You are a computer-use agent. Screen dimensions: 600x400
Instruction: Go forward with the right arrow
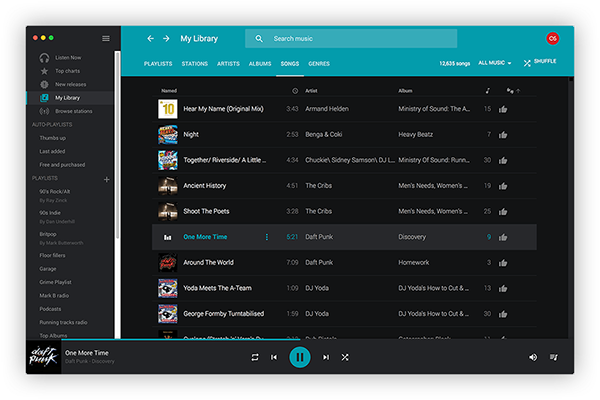[x=166, y=38]
